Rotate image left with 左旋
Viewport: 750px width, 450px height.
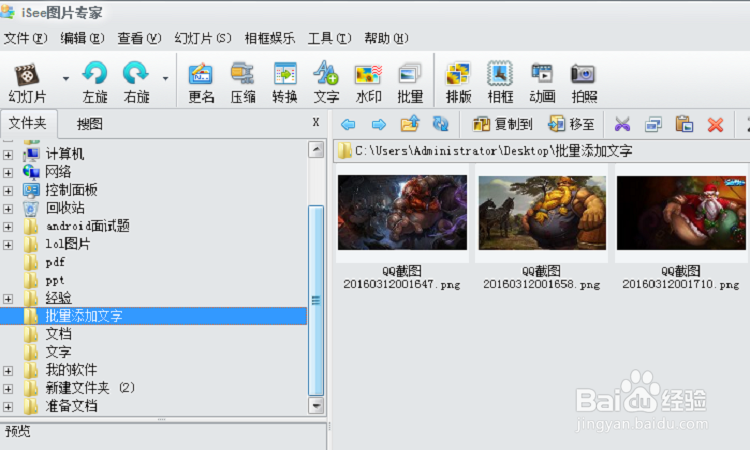pyautogui.click(x=95, y=82)
